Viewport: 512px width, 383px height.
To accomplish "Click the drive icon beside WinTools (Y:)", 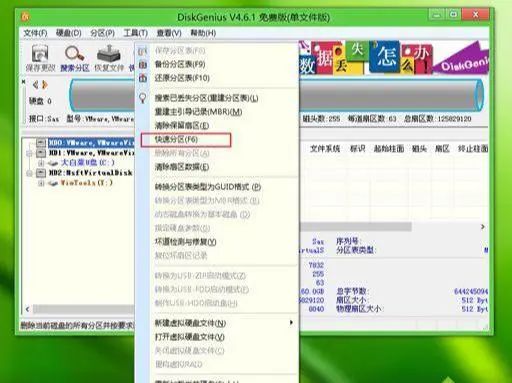I will pyautogui.click(x=53, y=183).
